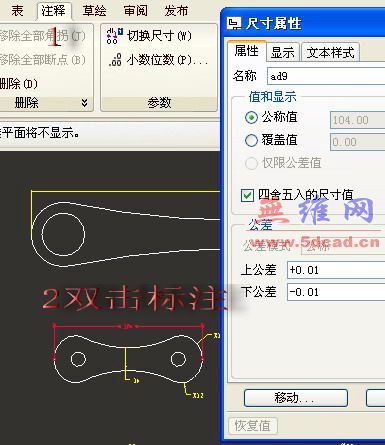Image resolution: width=385 pixels, height=445 pixels.
Task: Click the Decimal Places (小数位数) icon
Action: point(115,60)
